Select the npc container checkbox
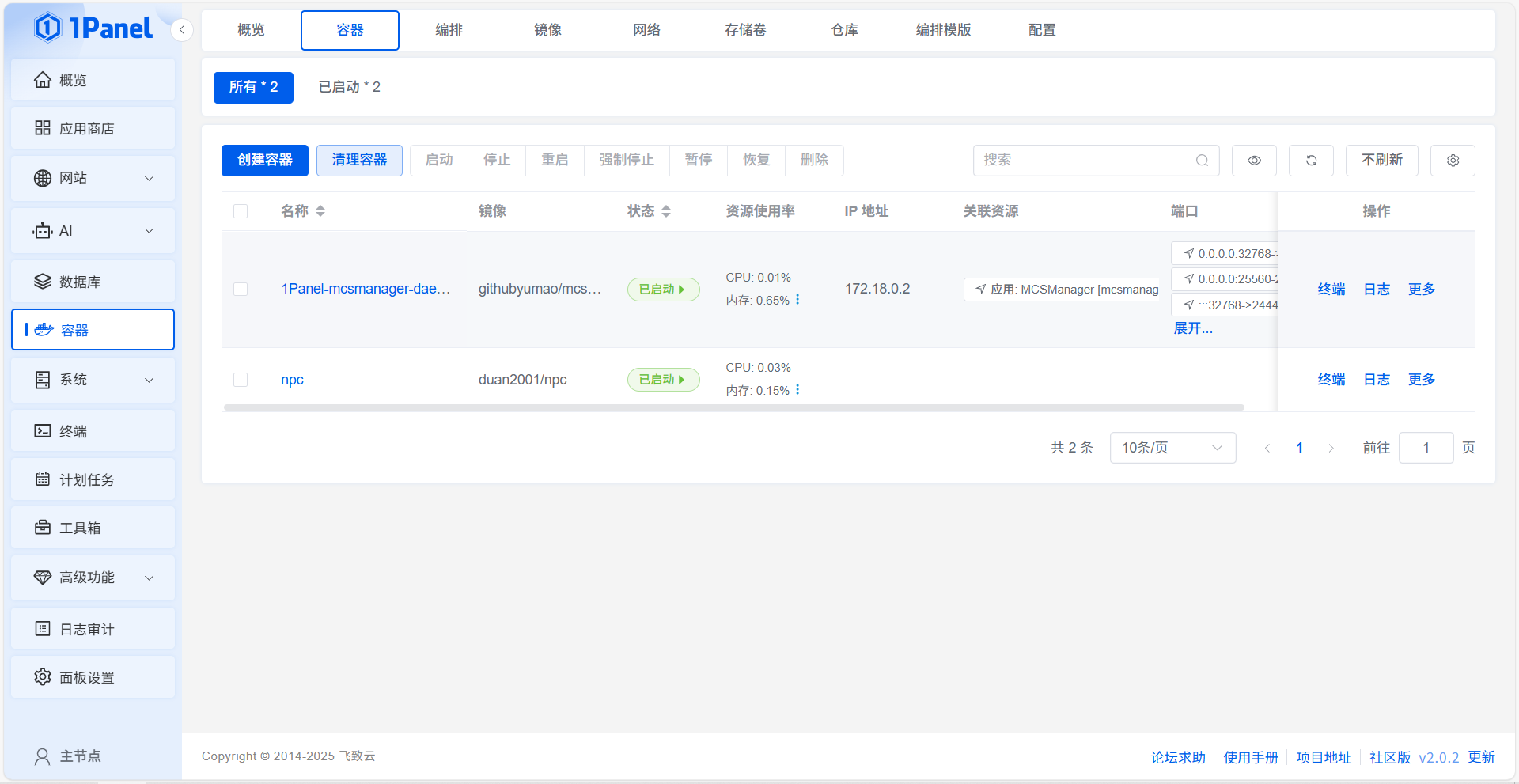1519x784 pixels. pyautogui.click(x=241, y=380)
